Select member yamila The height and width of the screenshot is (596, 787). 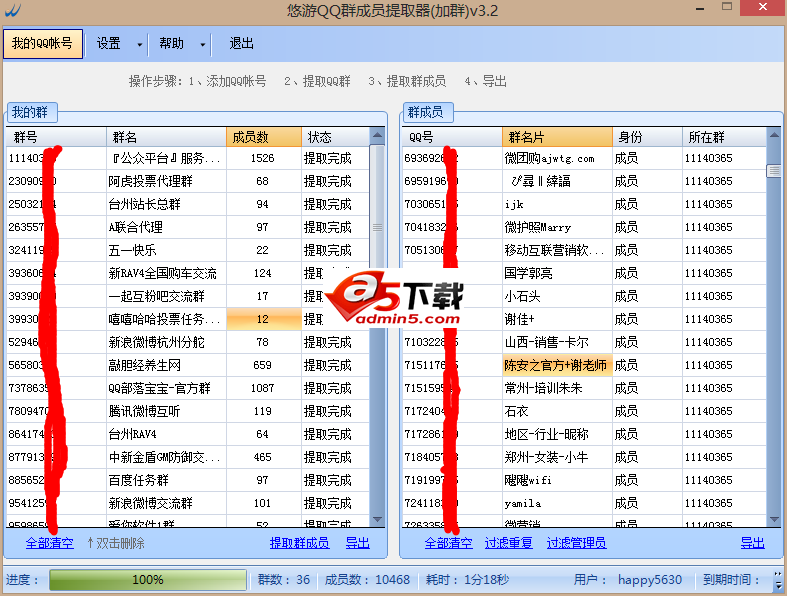pos(584,503)
